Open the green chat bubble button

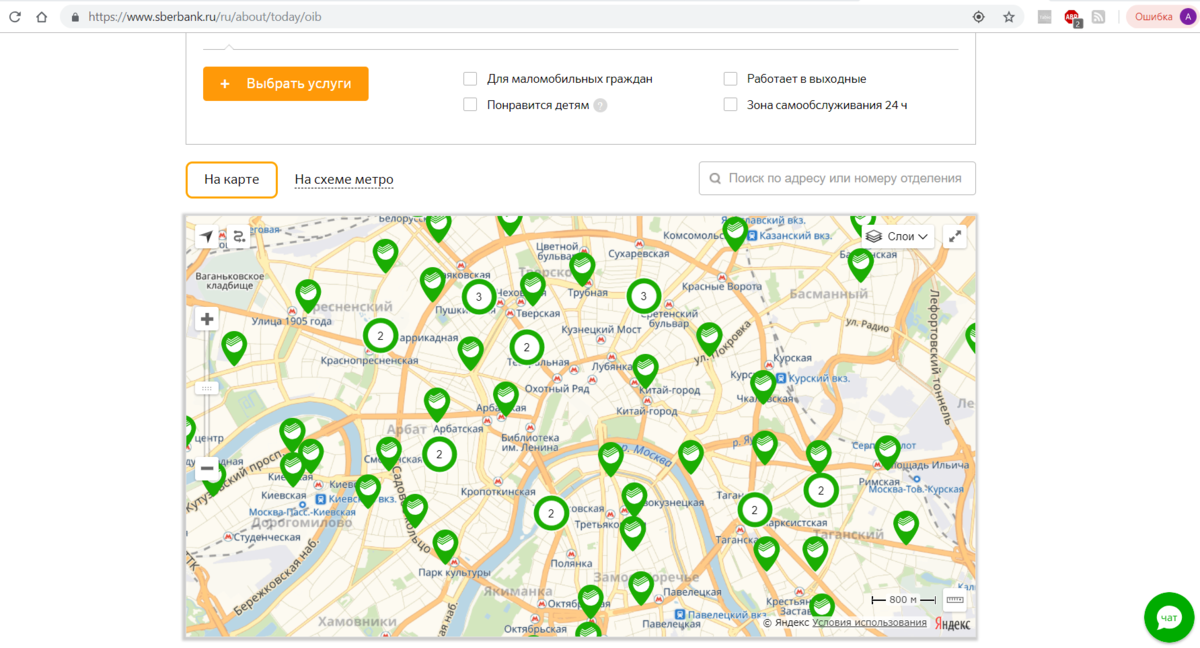click(x=1169, y=618)
